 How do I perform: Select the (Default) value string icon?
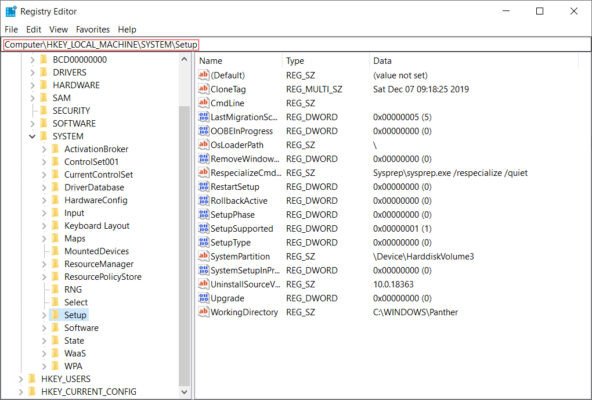click(x=204, y=75)
